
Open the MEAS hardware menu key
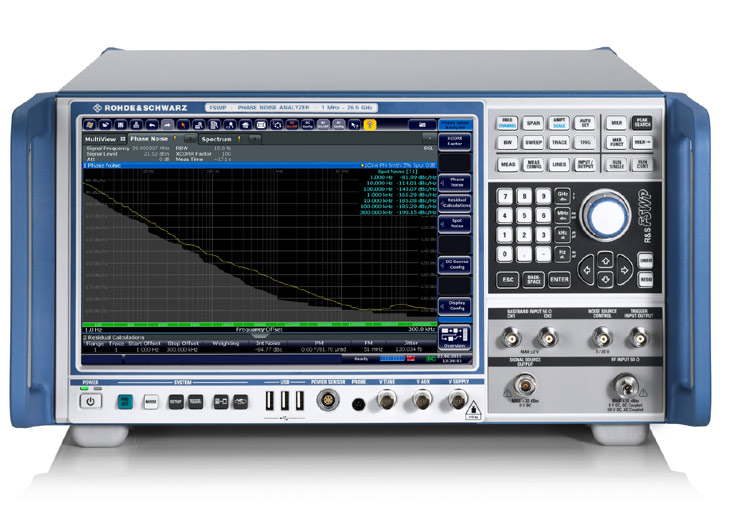507,165
